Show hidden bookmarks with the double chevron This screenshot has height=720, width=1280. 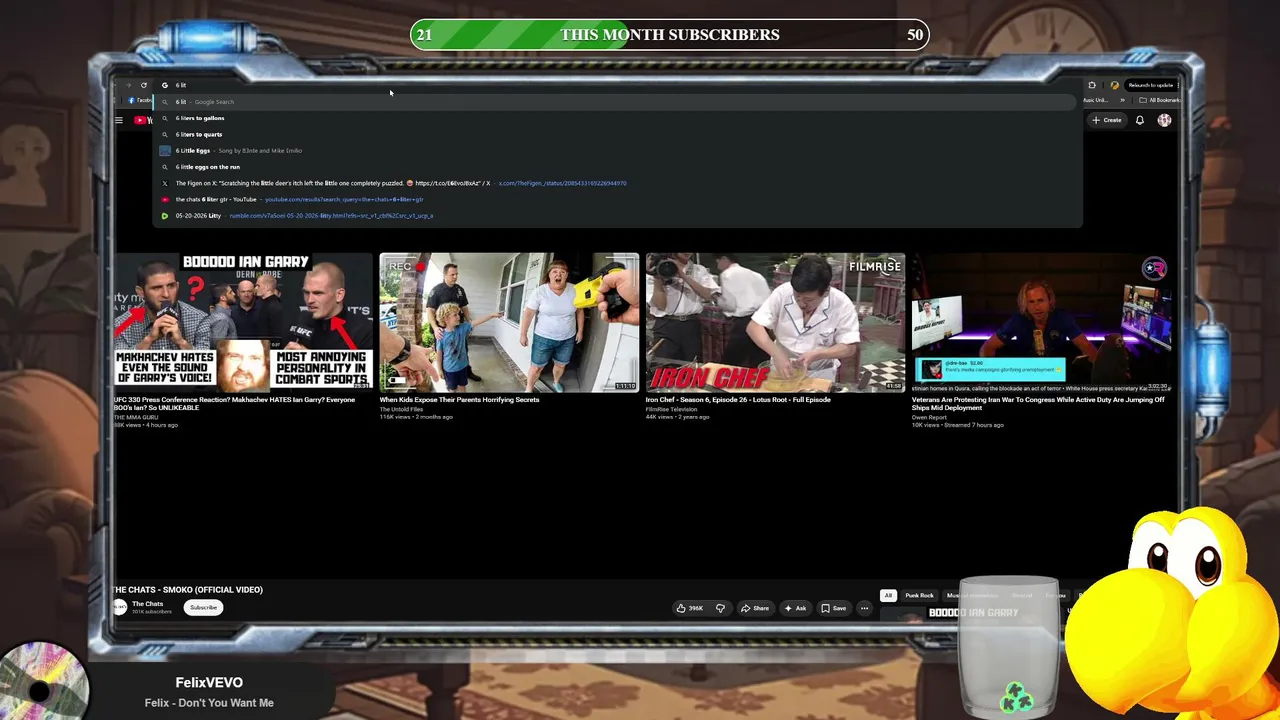pyautogui.click(x=1122, y=100)
